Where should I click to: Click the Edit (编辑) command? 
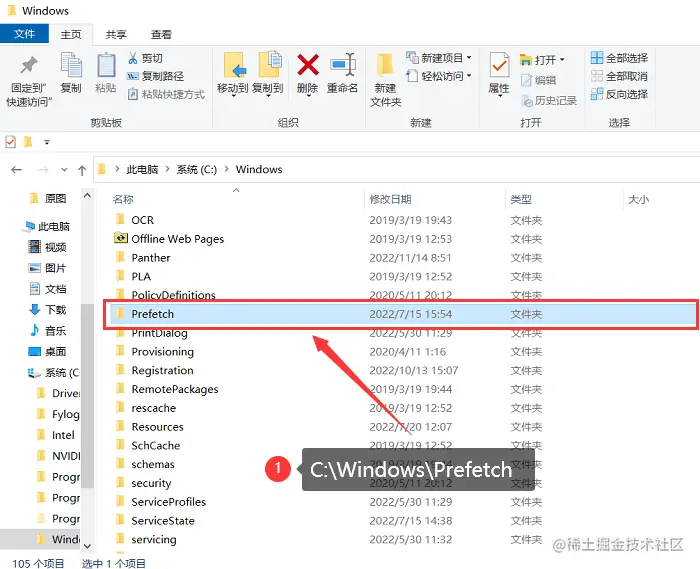pos(539,80)
